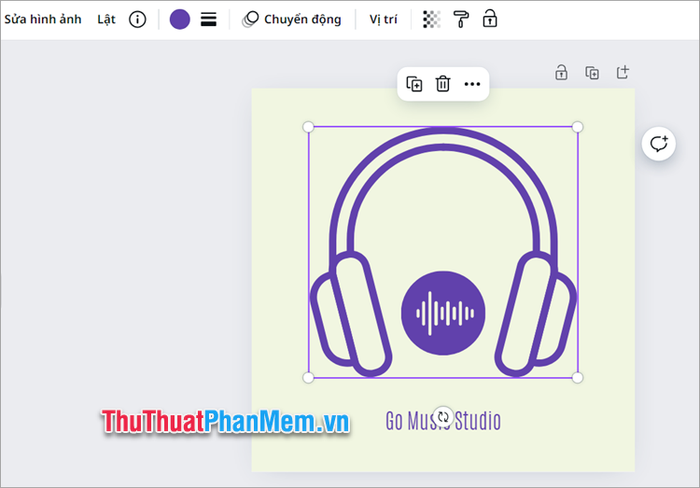Click the info circle icon
The height and width of the screenshot is (488, 700).
pos(138,19)
